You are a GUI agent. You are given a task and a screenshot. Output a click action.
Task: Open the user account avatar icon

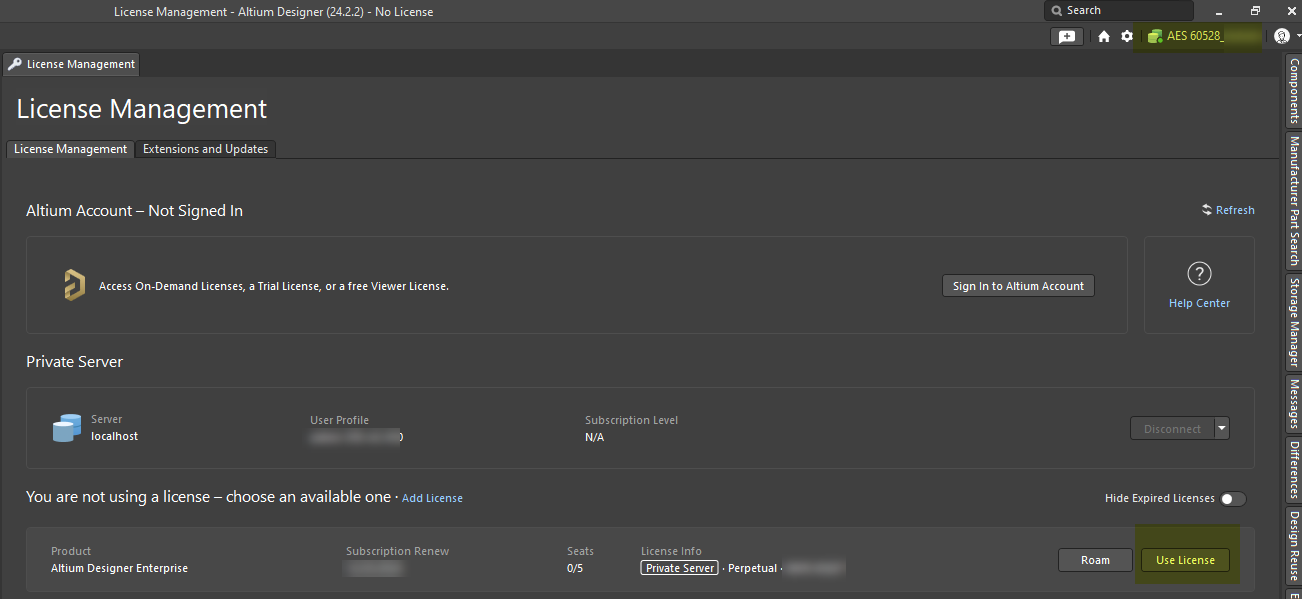[x=1282, y=36]
